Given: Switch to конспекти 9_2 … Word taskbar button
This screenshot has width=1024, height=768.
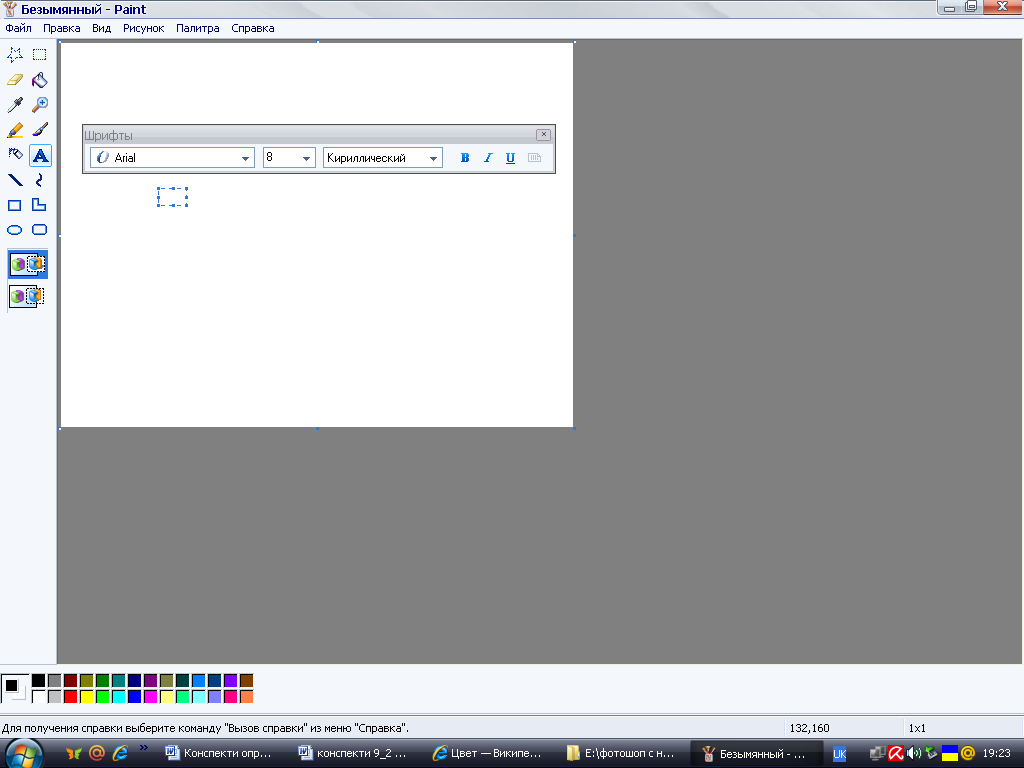Looking at the screenshot, I should coord(353,754).
